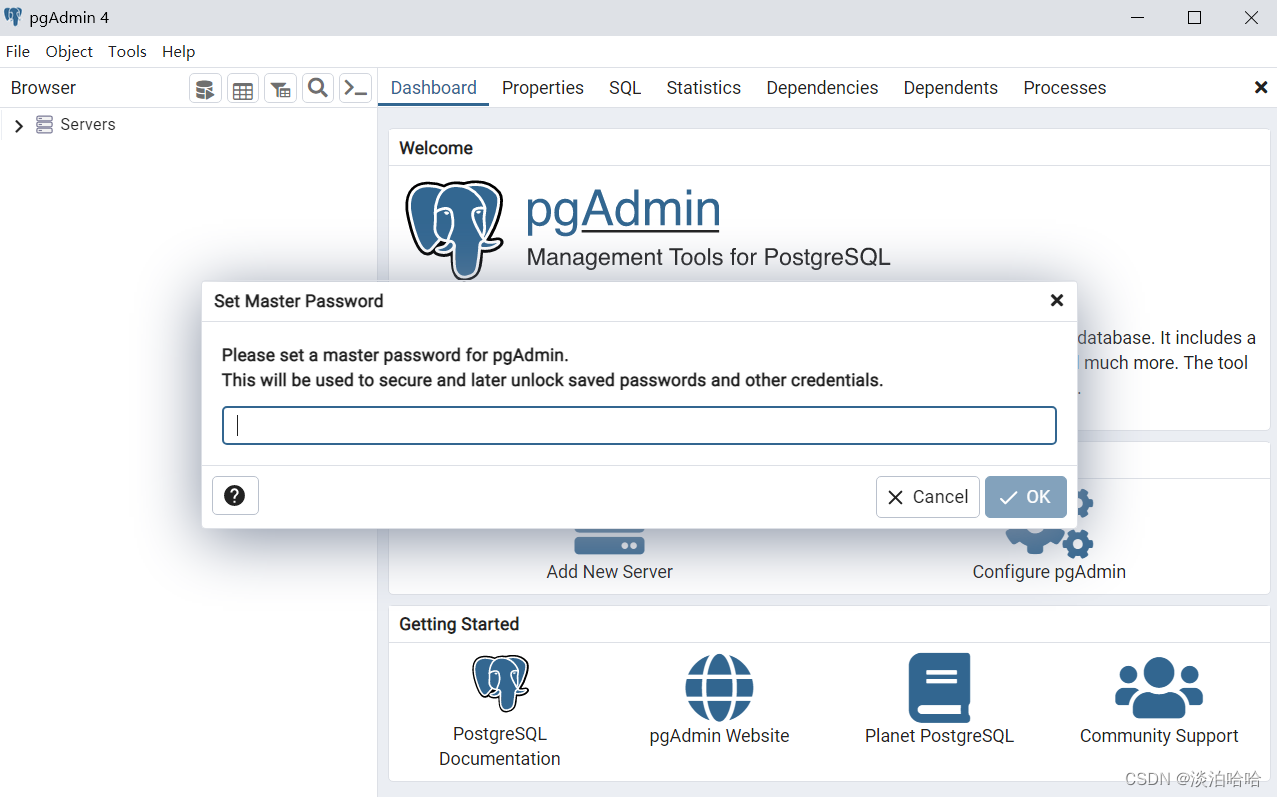Click Configure pgAdmin link
1277x797 pixels.
point(1049,572)
